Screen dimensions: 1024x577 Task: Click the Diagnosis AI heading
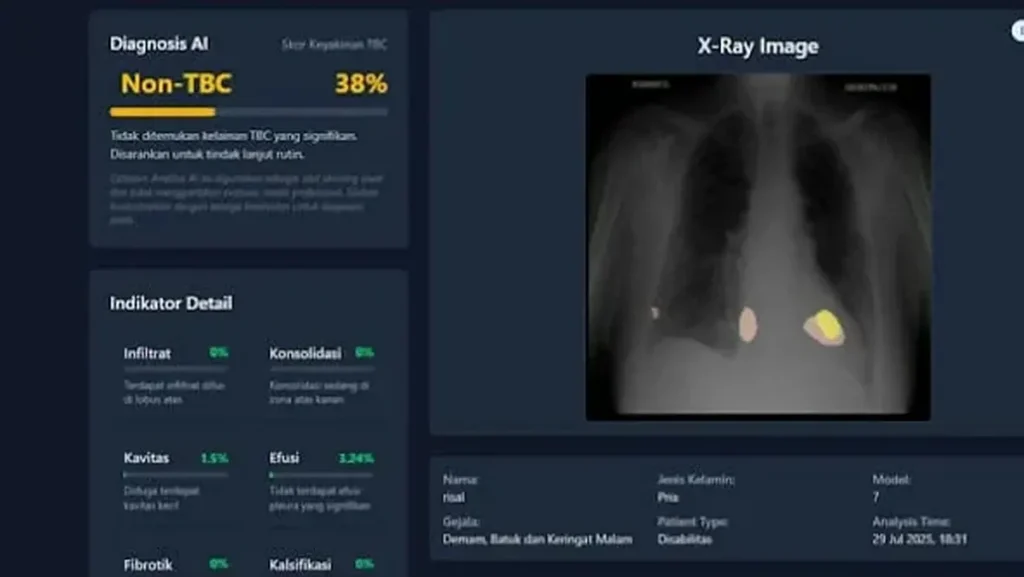pos(159,44)
